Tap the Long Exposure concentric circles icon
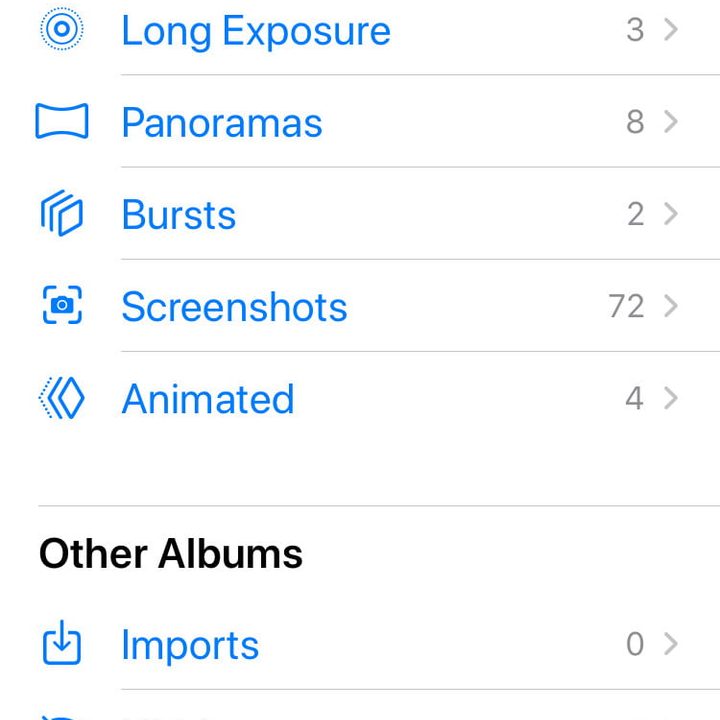This screenshot has height=720, width=720. [62, 30]
